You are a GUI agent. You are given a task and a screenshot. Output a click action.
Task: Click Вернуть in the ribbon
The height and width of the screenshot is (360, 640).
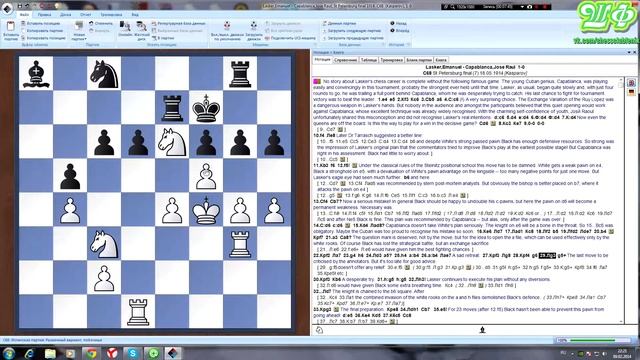click(x=99, y=31)
